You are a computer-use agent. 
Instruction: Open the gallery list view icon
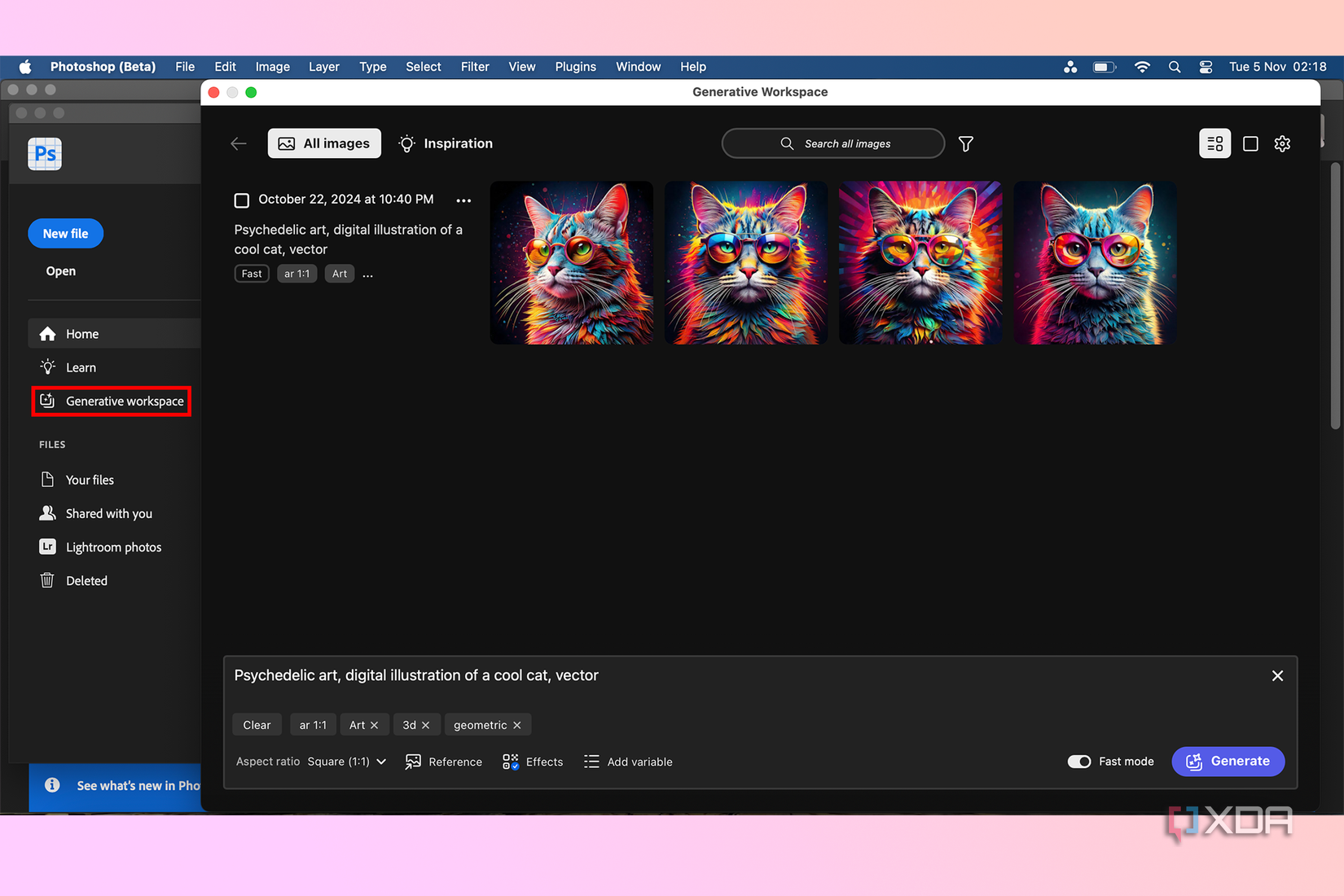click(x=1214, y=143)
